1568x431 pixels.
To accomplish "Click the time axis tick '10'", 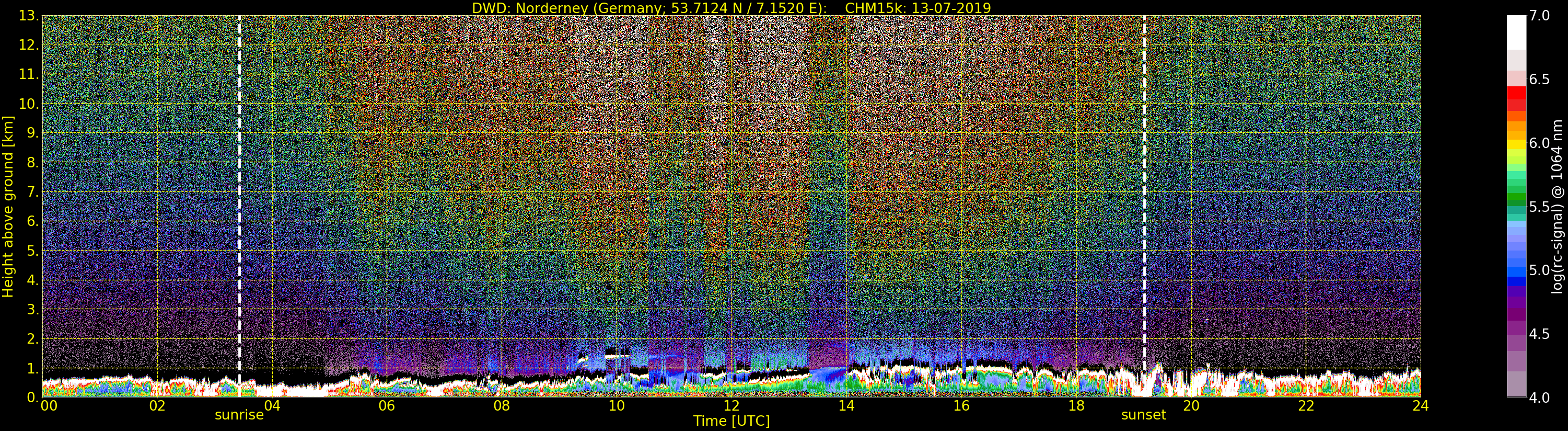I will 617,405.
